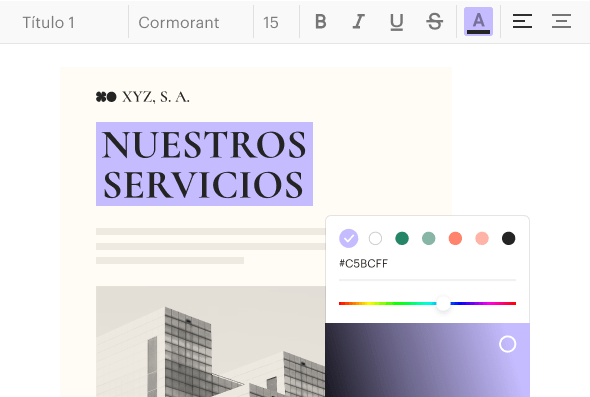This screenshot has height=397, width=590.
Task: Apply strikethrough formatting
Action: (435, 22)
